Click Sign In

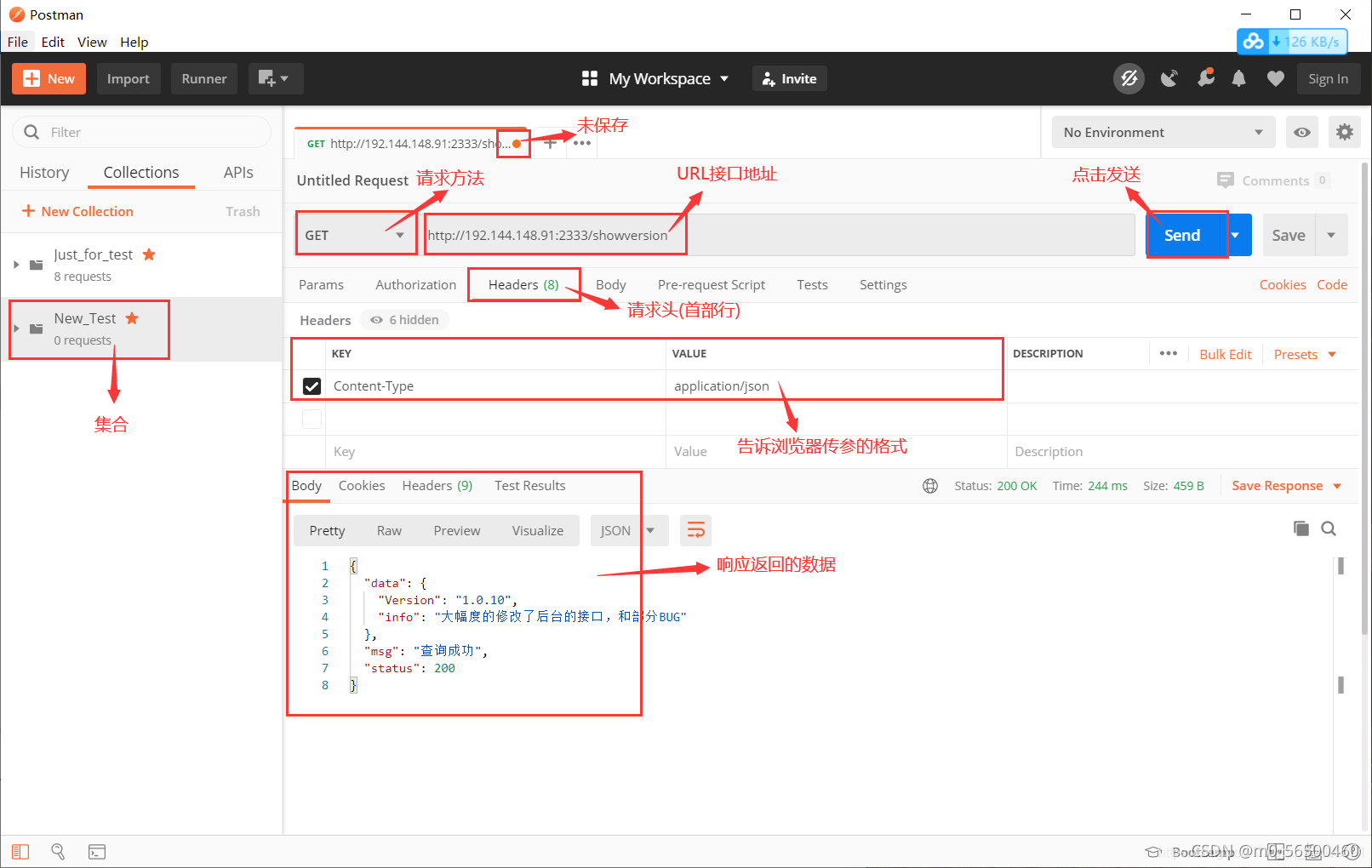(x=1329, y=78)
